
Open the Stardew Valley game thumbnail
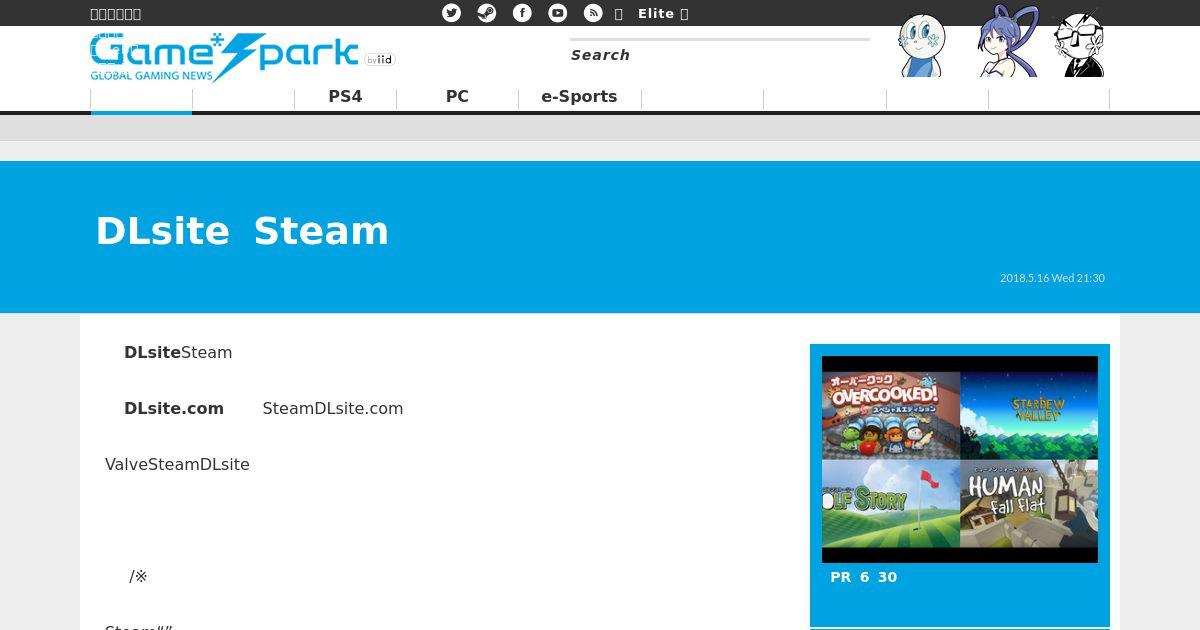[x=1029, y=415]
